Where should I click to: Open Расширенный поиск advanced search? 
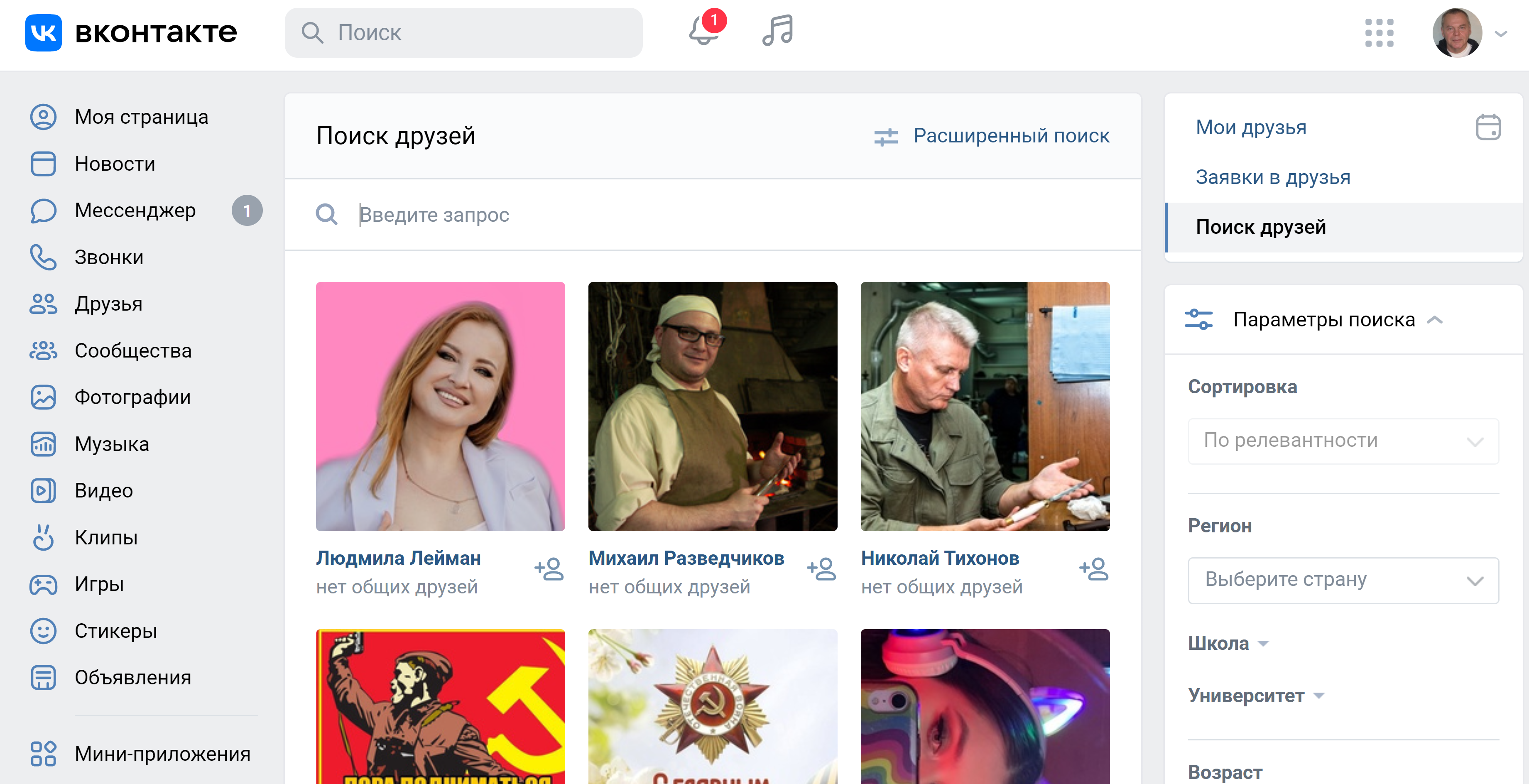(x=1012, y=136)
